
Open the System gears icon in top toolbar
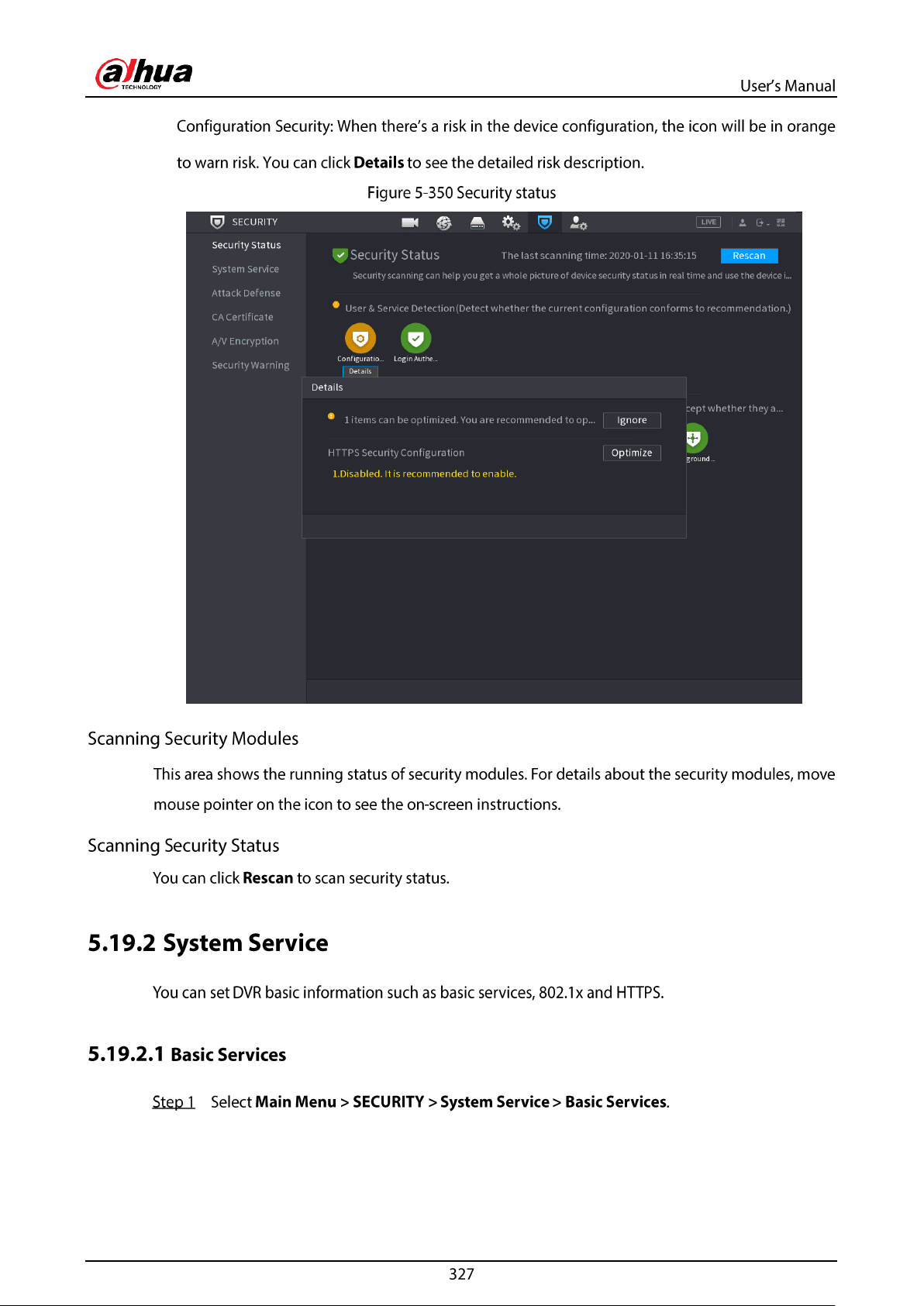[x=511, y=222]
